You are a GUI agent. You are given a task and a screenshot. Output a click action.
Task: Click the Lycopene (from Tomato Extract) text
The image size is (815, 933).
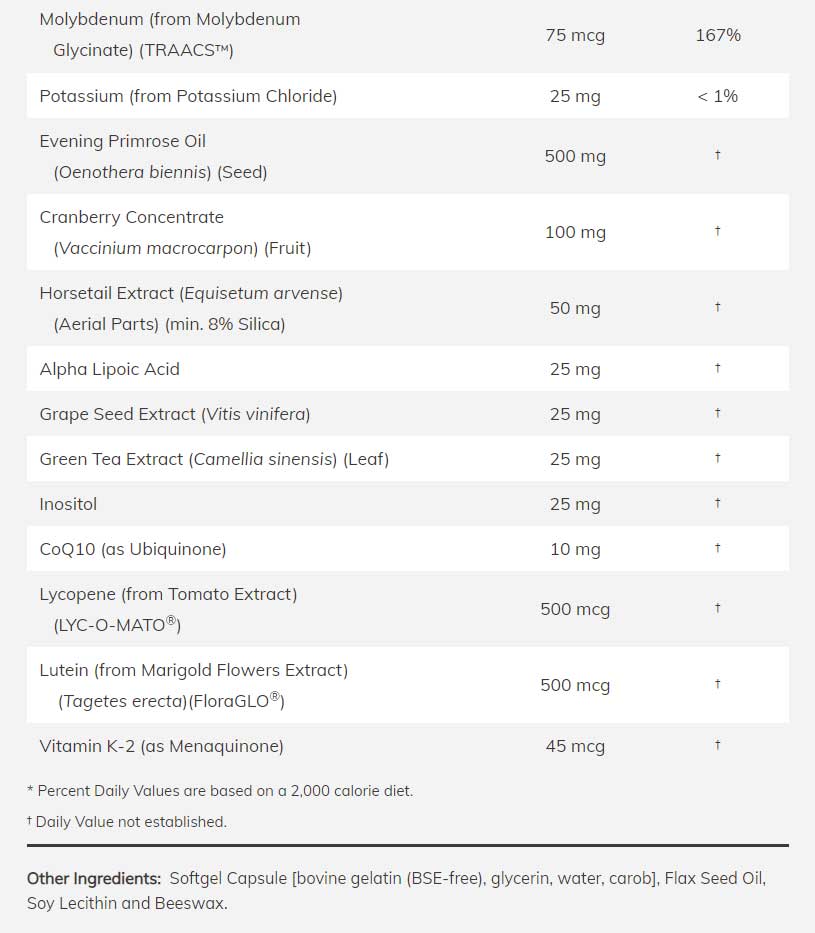(x=168, y=594)
